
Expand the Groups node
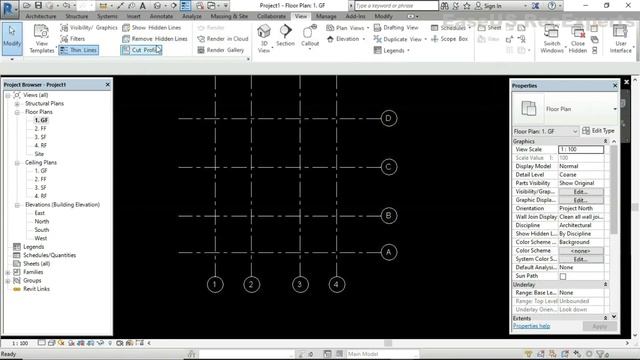pyautogui.click(x=8, y=281)
